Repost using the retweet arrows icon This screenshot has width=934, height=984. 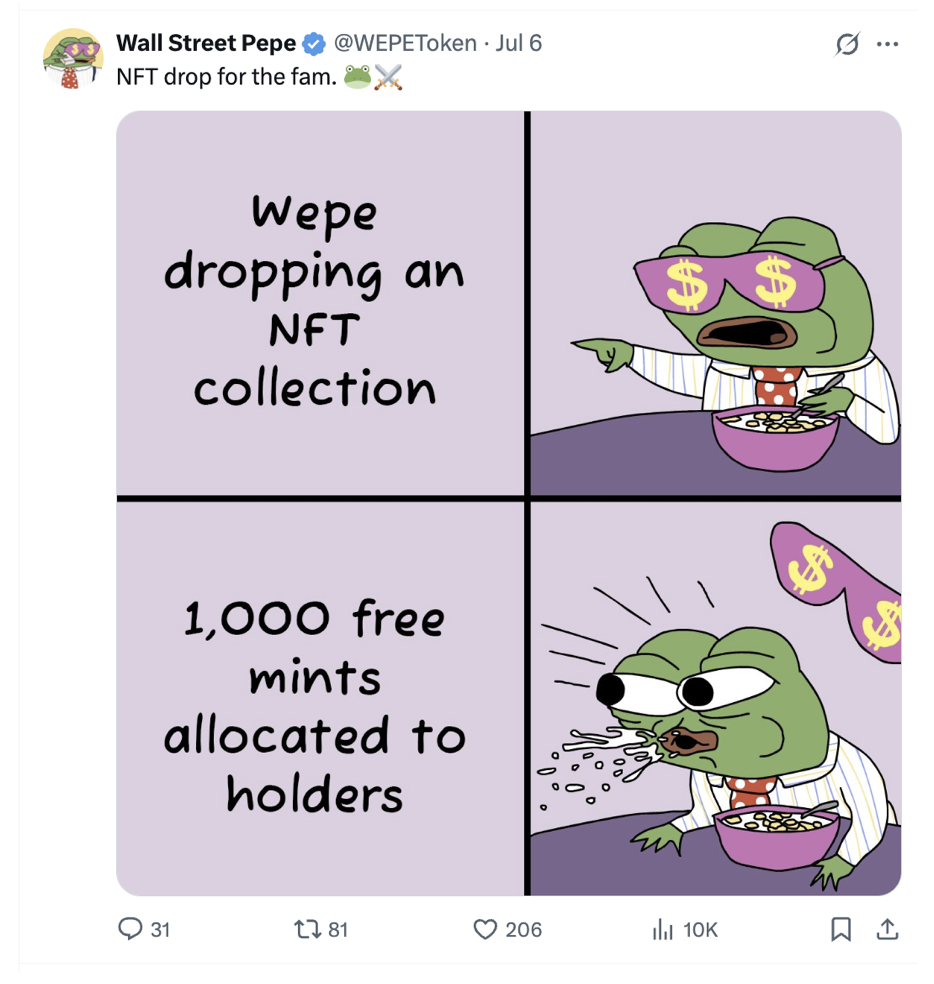pyautogui.click(x=308, y=929)
